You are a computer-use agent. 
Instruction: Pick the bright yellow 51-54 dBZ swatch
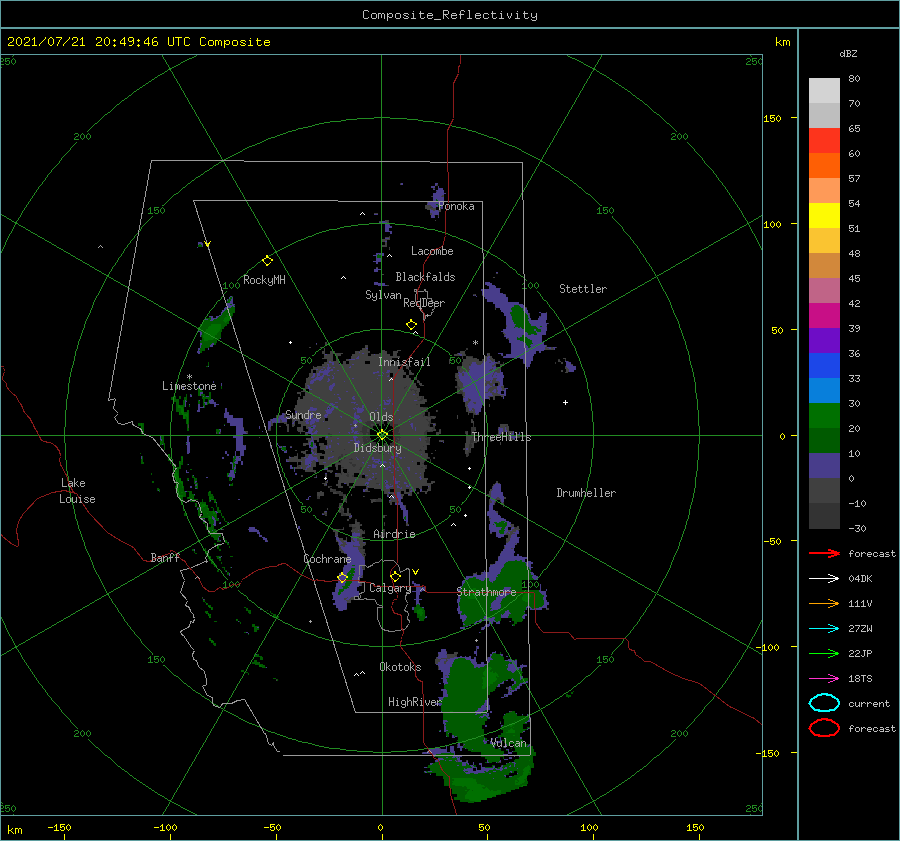click(824, 216)
